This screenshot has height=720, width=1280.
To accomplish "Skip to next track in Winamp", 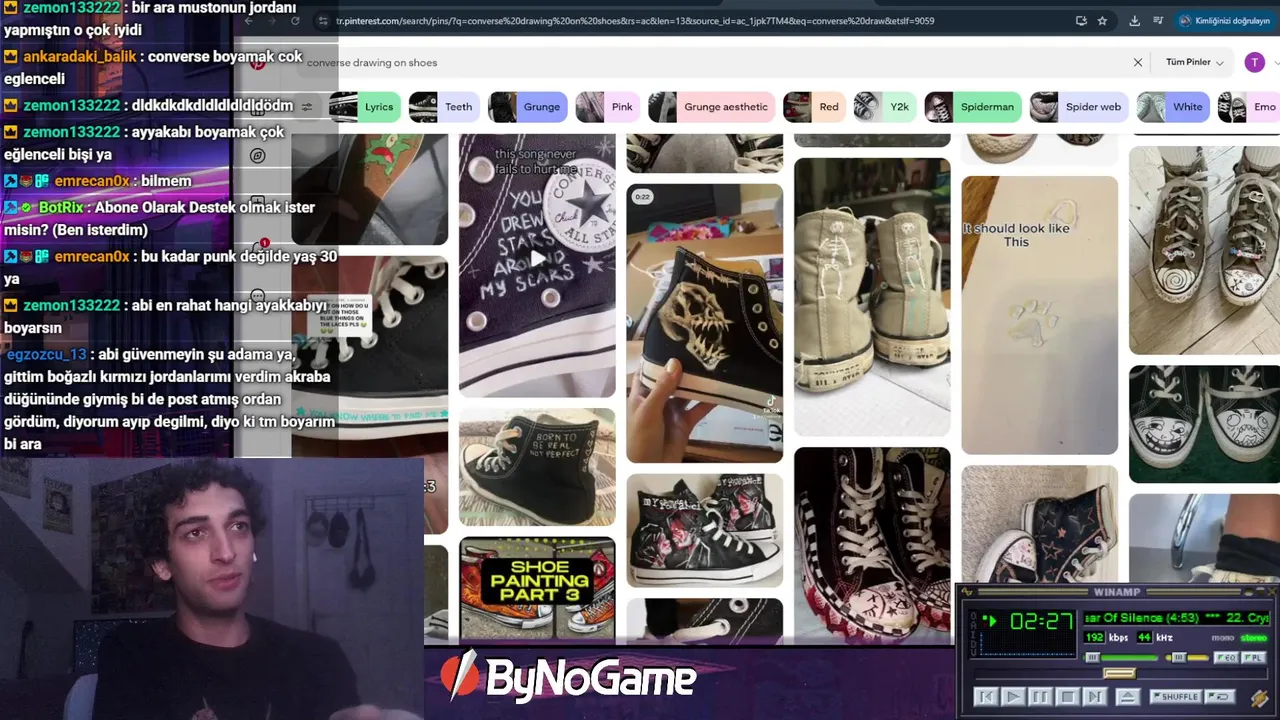I will [1094, 697].
